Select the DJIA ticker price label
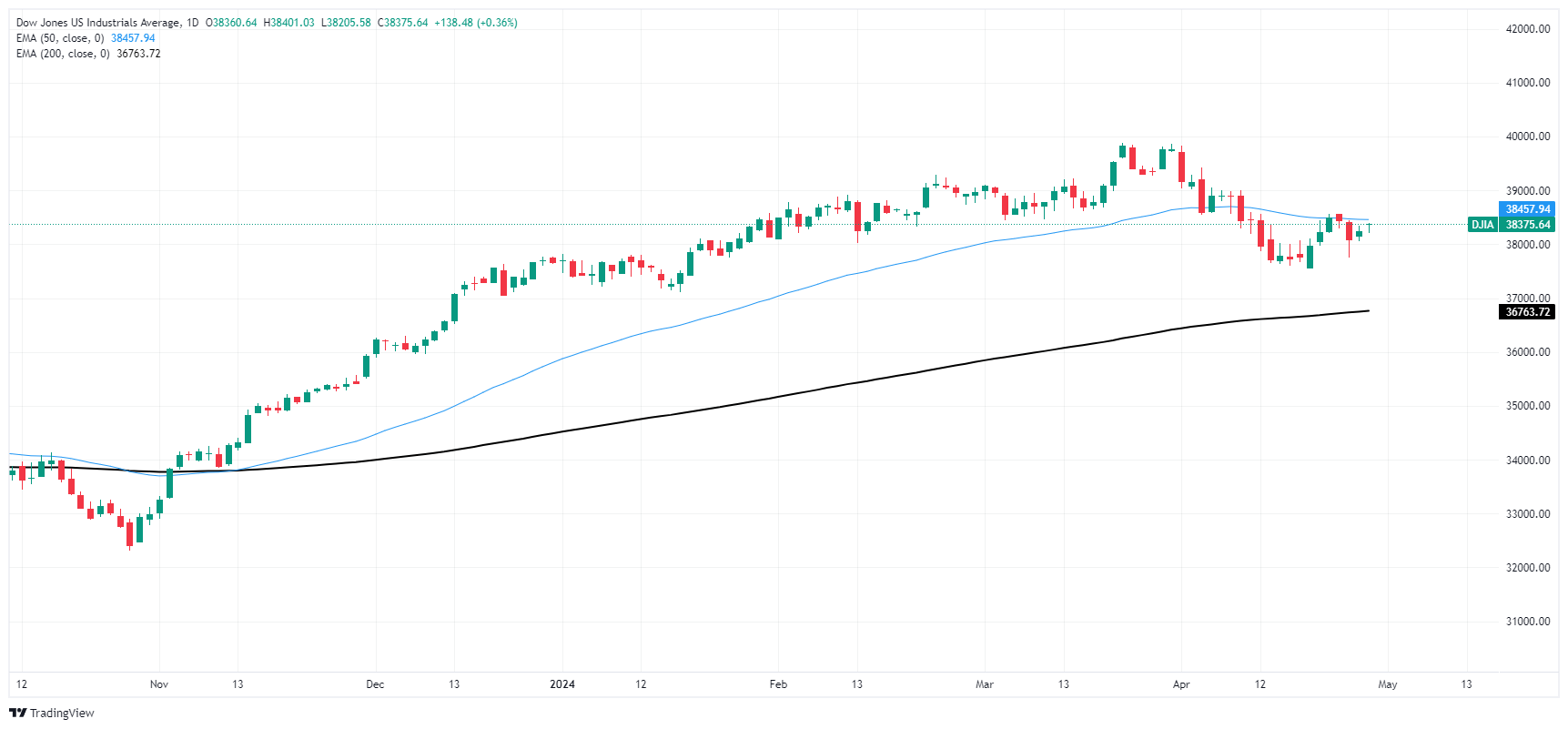The height and width of the screenshot is (729, 1568). coord(1482,225)
